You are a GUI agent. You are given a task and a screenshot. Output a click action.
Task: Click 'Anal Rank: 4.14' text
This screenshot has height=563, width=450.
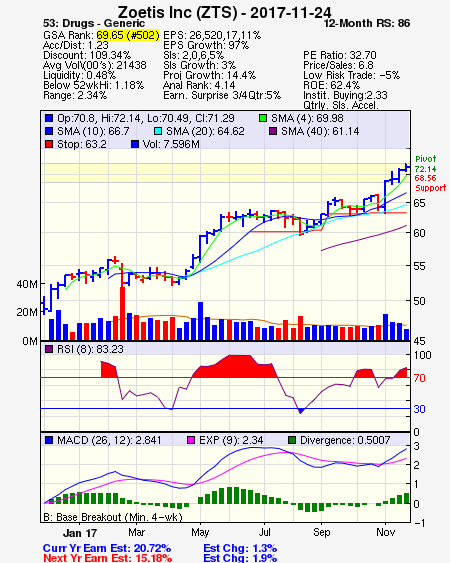point(199,85)
